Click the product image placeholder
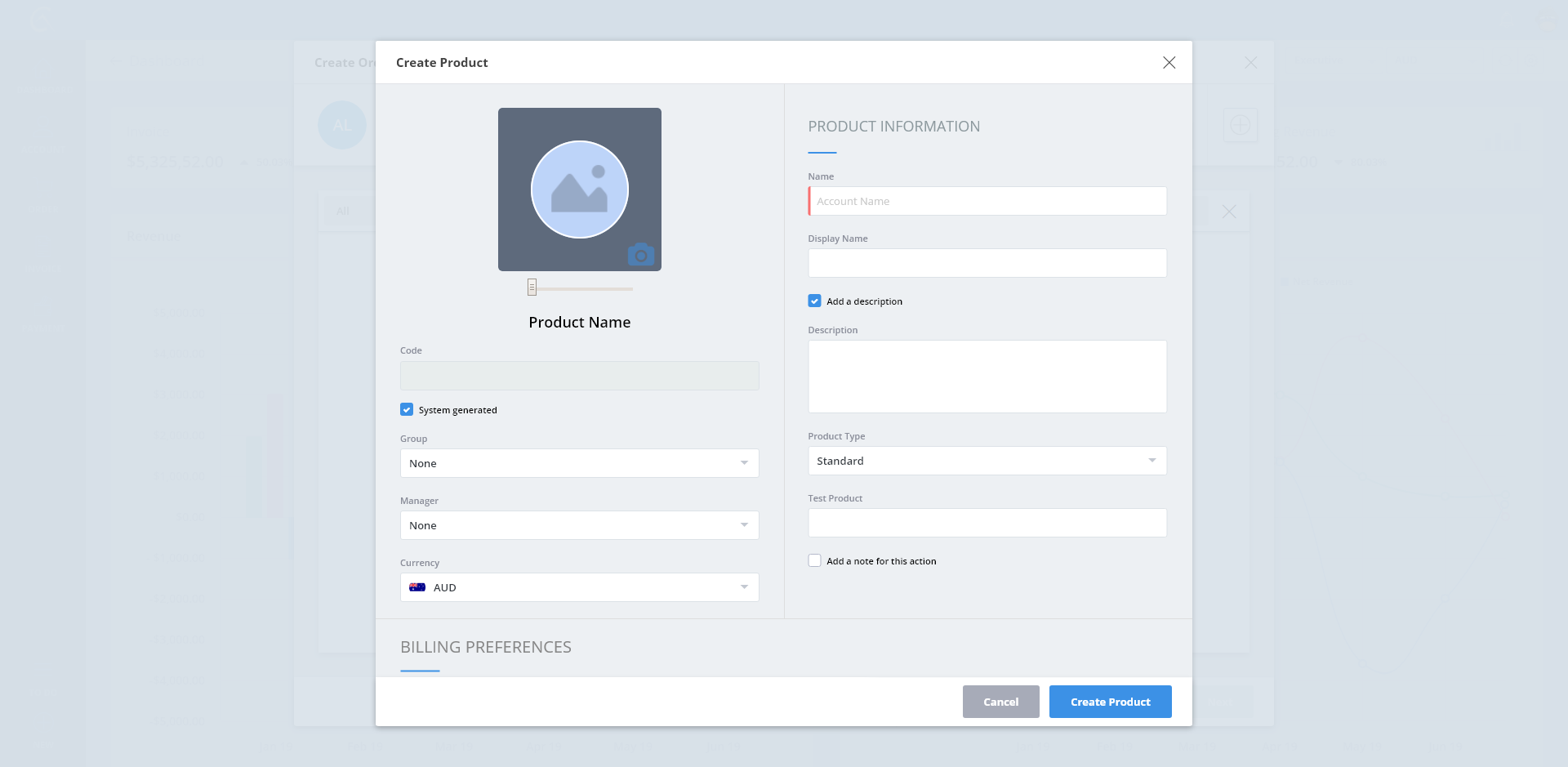Screen dimensions: 1568x767 (579, 189)
